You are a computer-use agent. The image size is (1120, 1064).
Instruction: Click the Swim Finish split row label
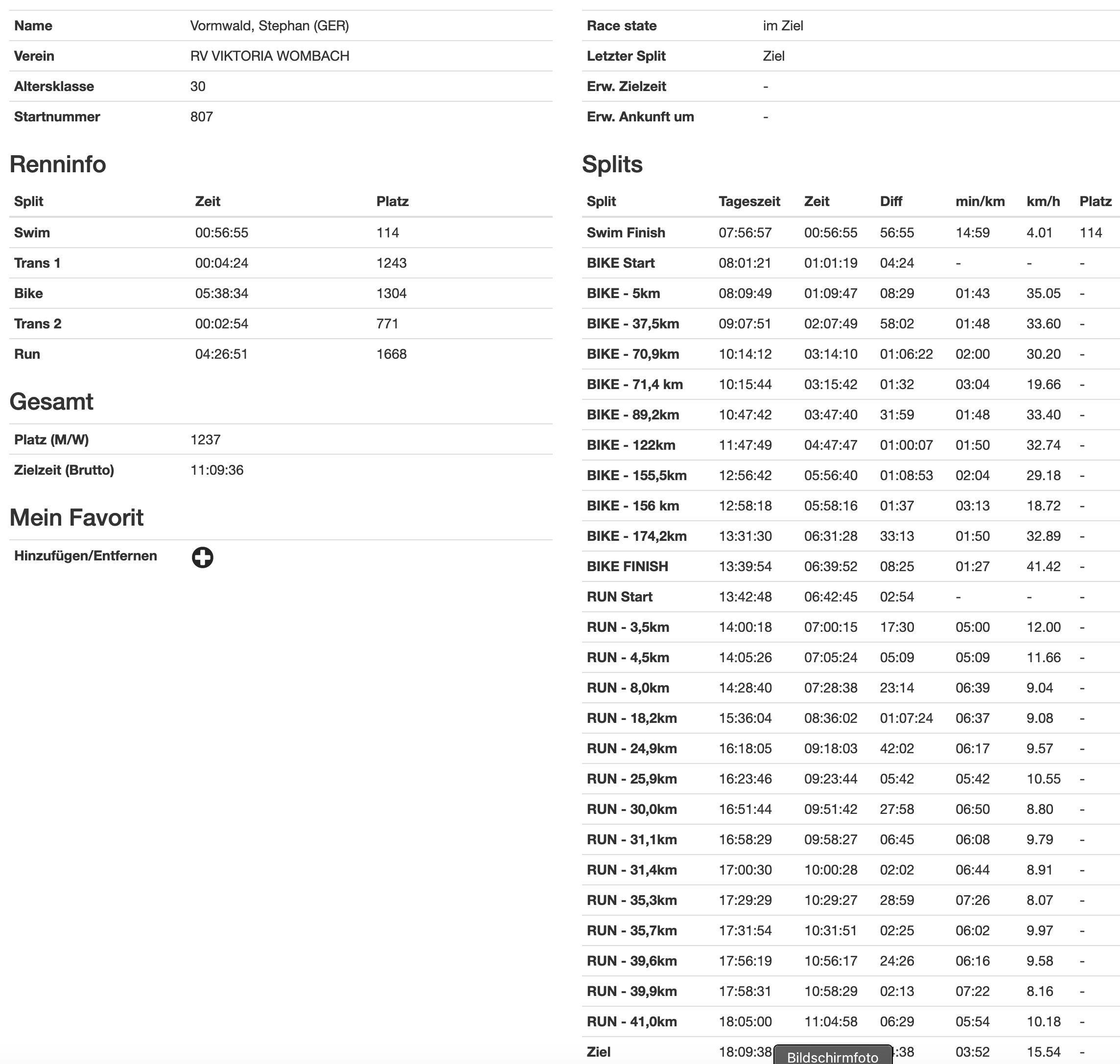pyautogui.click(x=626, y=232)
